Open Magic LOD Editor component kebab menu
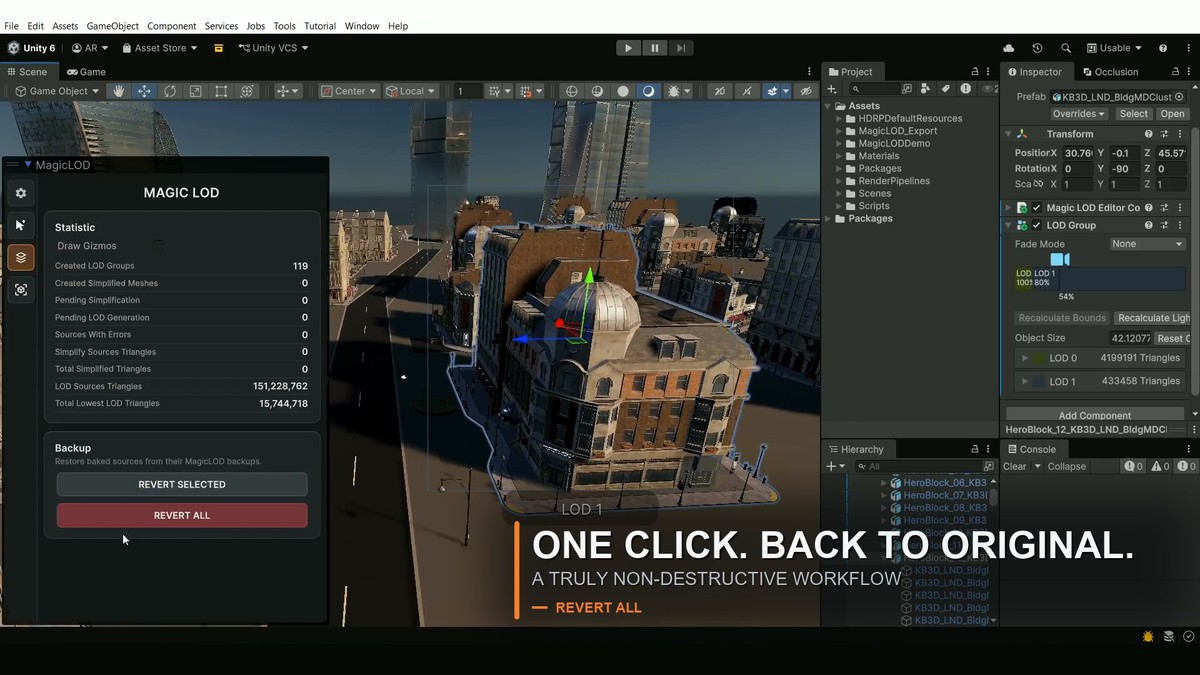1200x675 pixels. [x=1180, y=208]
